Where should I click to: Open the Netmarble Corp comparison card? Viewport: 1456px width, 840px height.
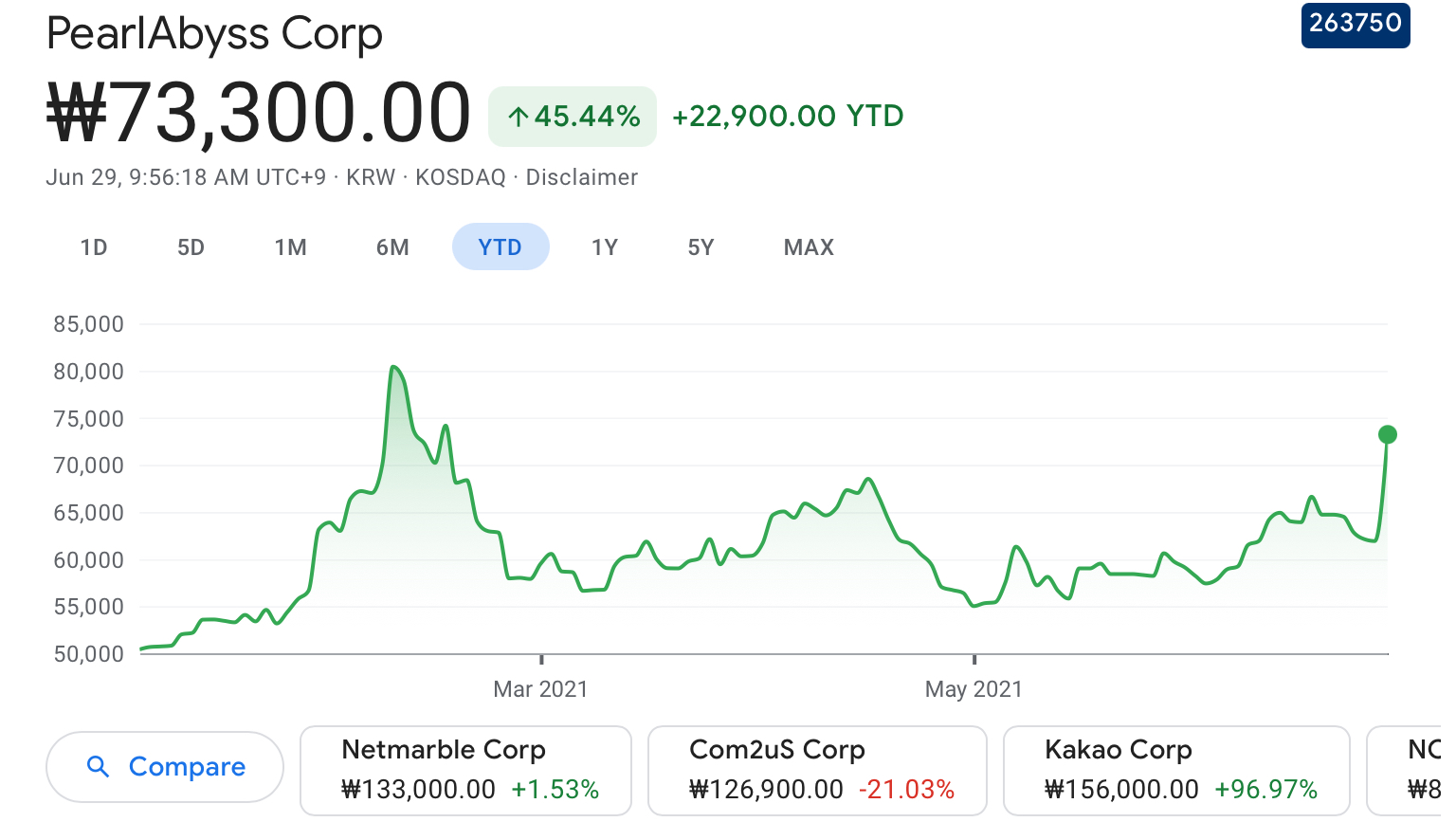[x=465, y=770]
